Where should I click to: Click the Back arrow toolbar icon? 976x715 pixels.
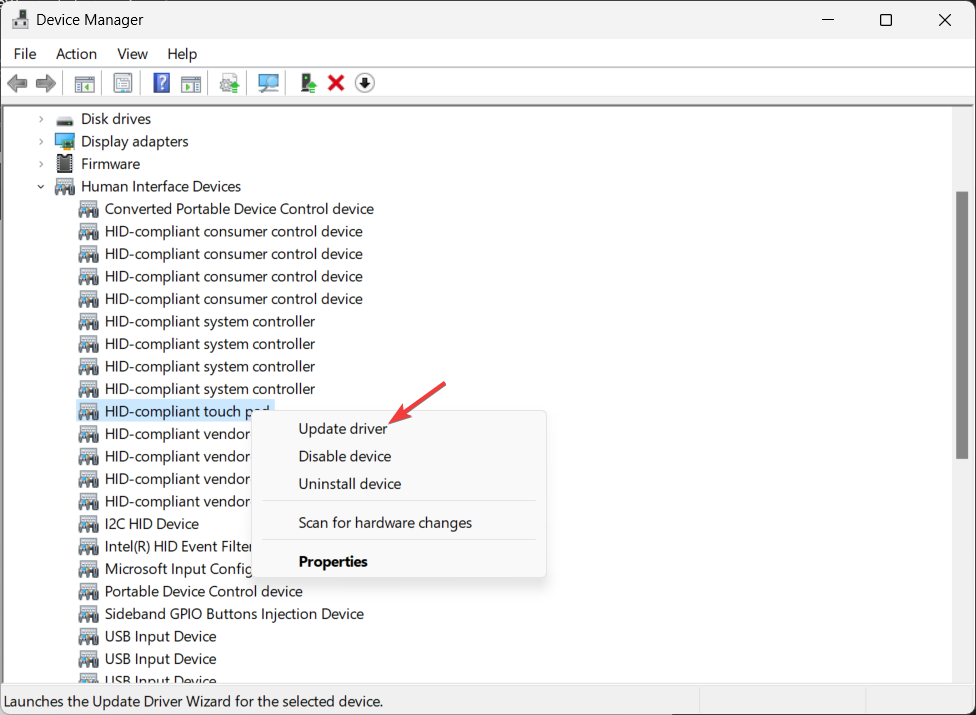coord(17,83)
